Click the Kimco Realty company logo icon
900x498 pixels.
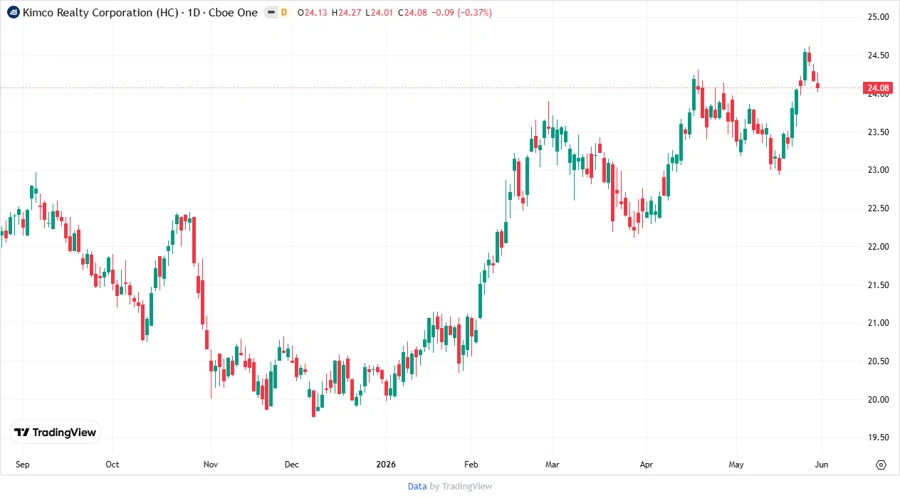point(13,13)
